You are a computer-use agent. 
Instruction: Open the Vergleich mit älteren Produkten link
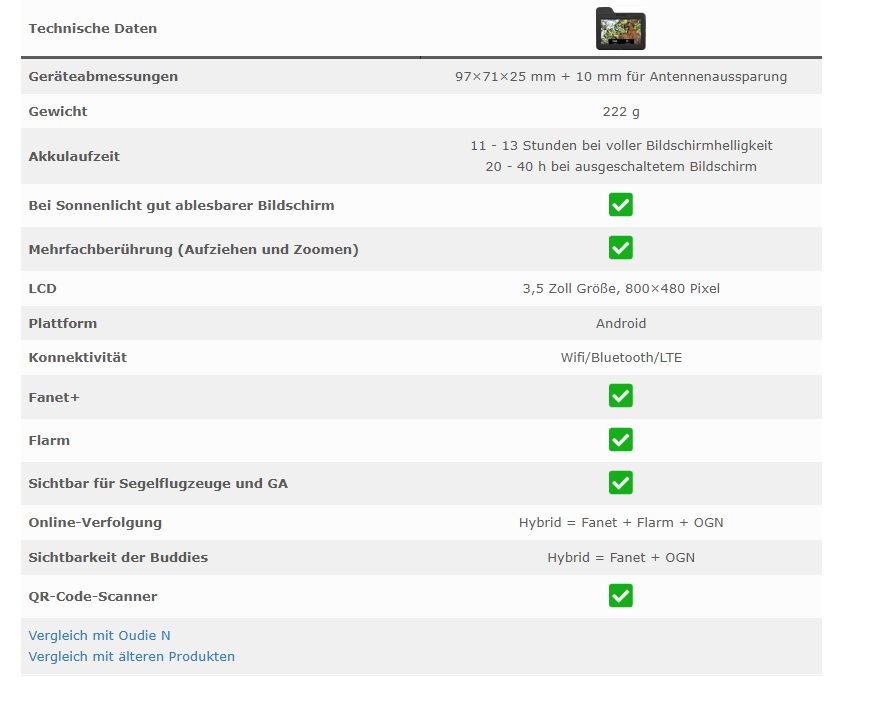coord(131,657)
